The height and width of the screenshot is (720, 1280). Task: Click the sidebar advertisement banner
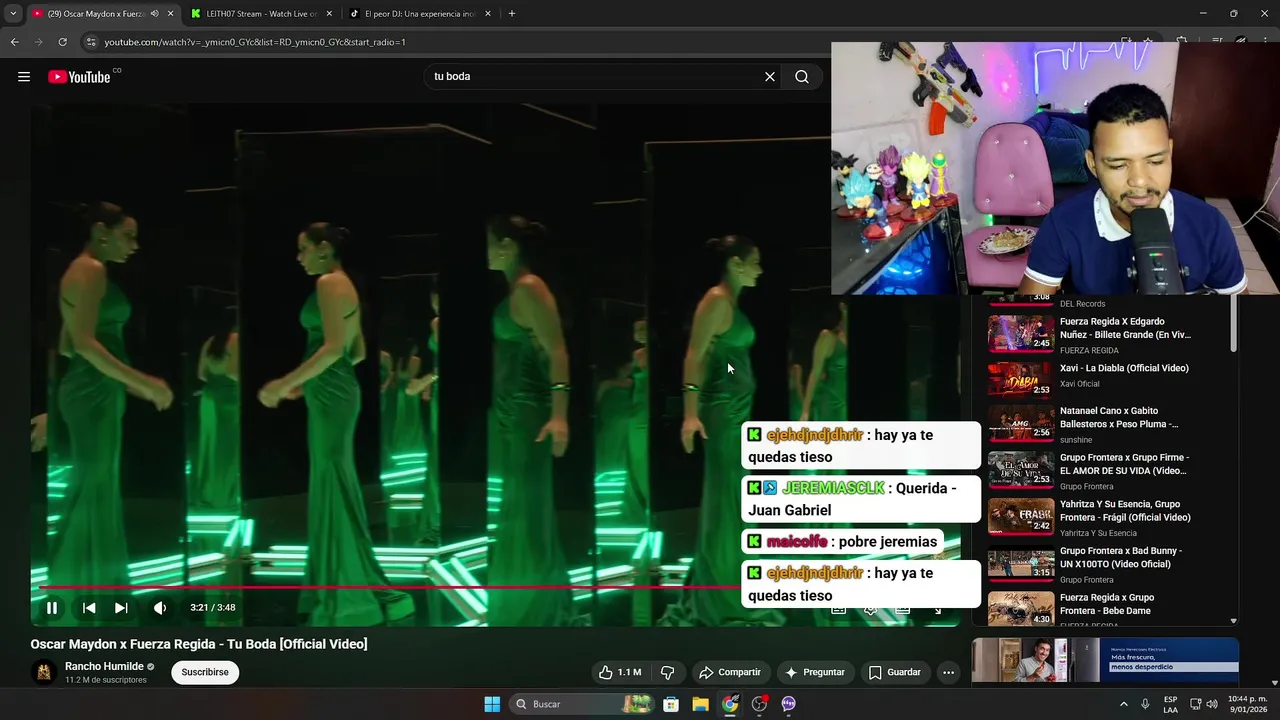1105,660
